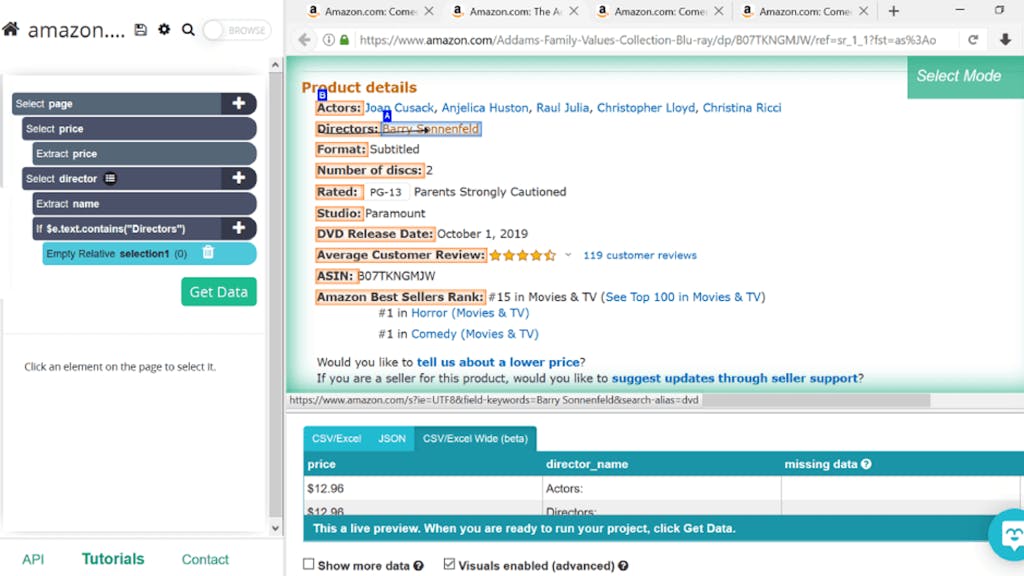Click the secure lock icon

(x=344, y=40)
